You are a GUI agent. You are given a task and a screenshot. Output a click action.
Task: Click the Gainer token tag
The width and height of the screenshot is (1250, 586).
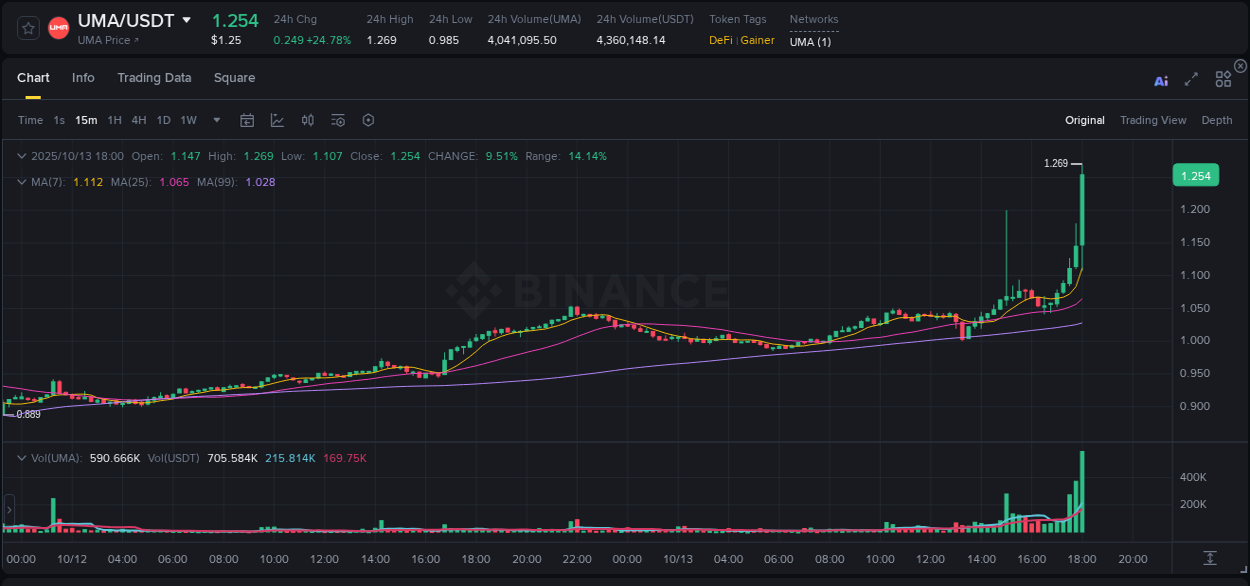pyautogui.click(x=757, y=40)
